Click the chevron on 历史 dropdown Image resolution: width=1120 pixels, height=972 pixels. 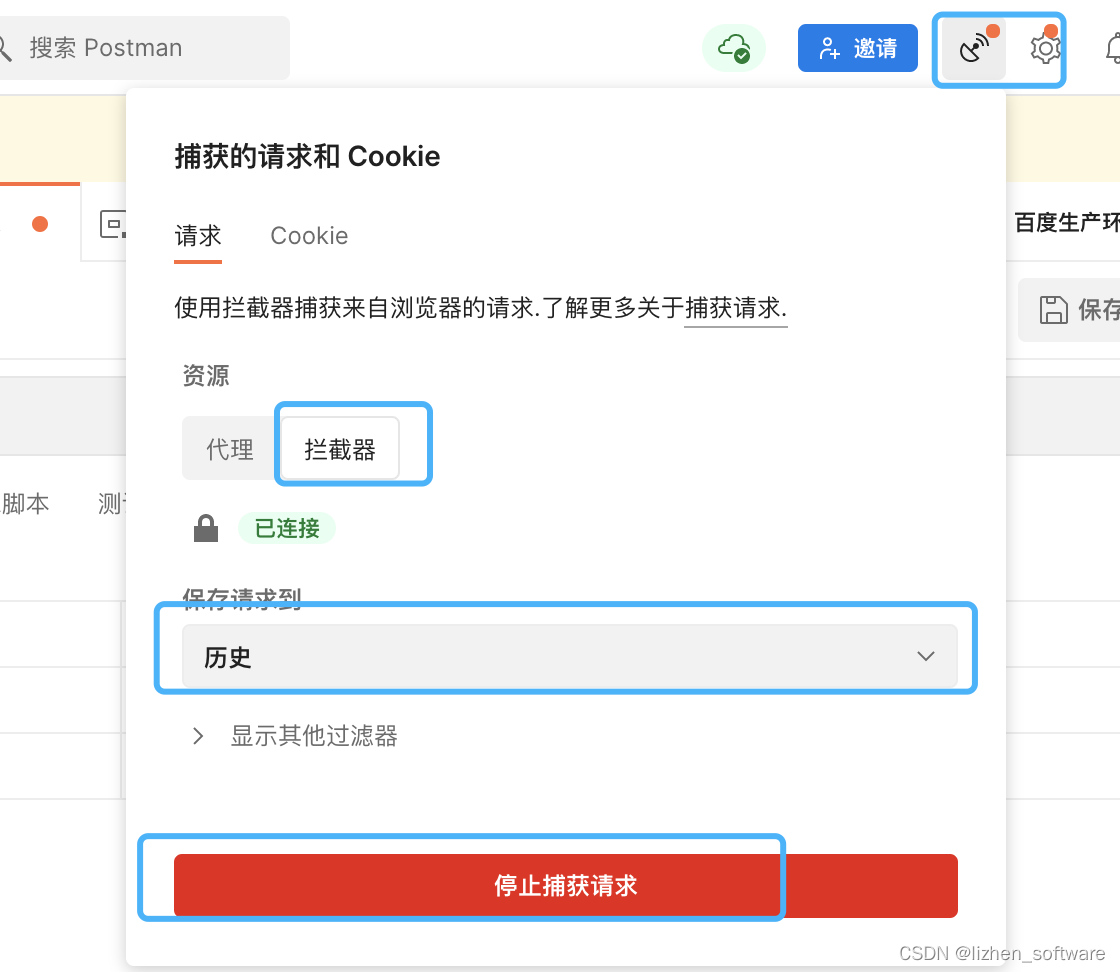(926, 656)
